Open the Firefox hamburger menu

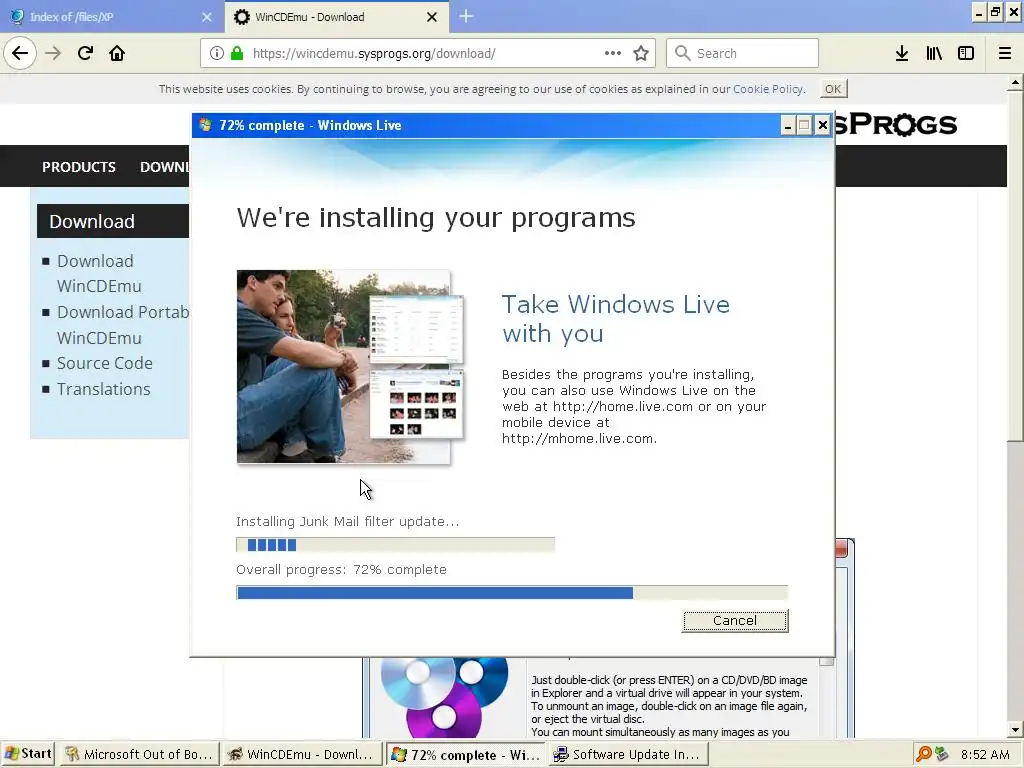[1005, 54]
